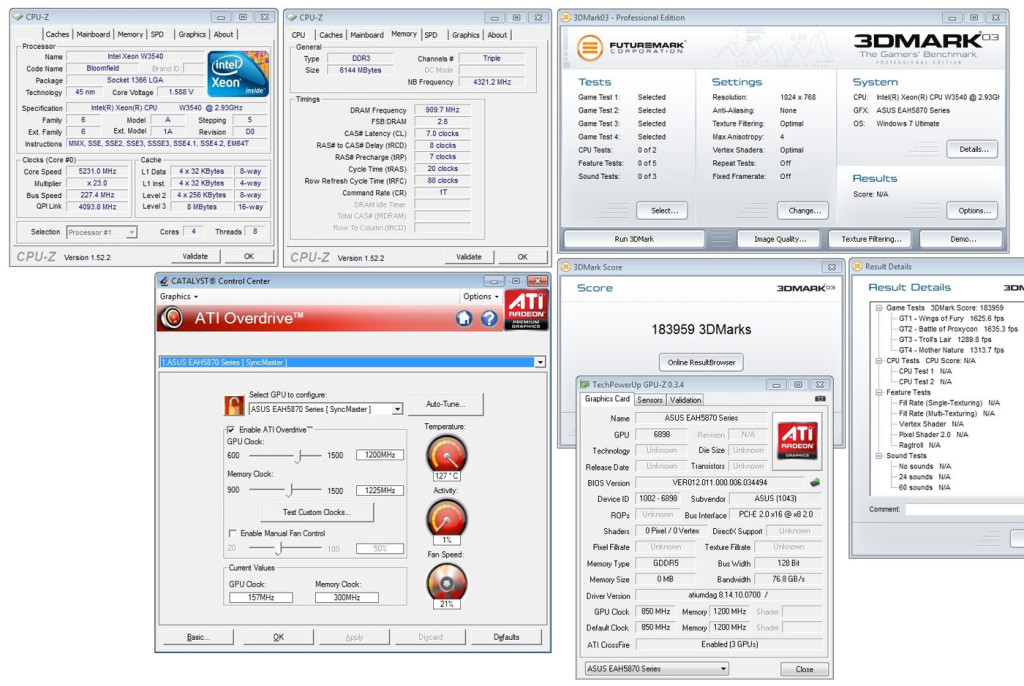Open the Graphics menu in Catalyst

(x=178, y=297)
